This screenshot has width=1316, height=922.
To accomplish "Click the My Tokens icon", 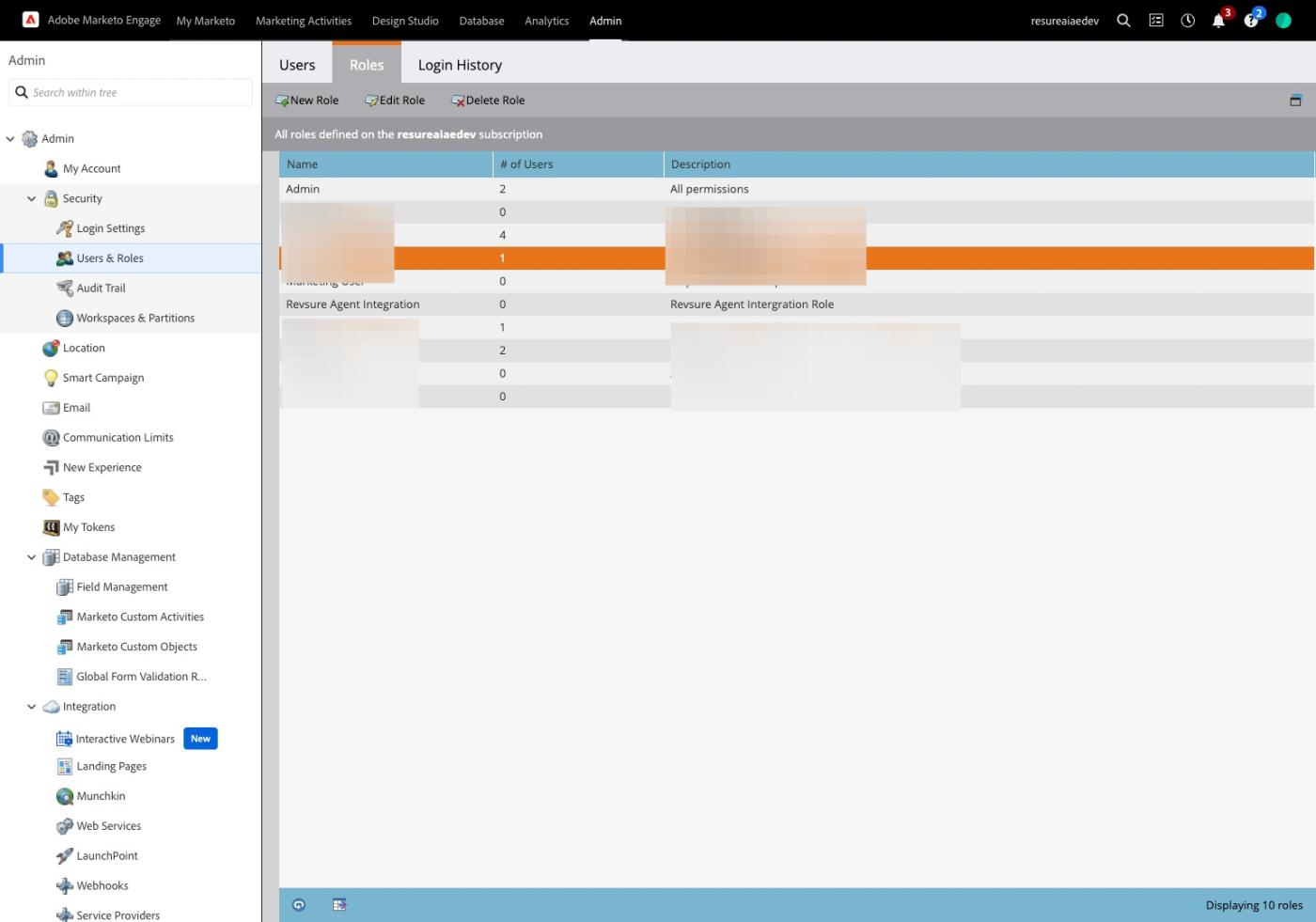I will coord(51,527).
